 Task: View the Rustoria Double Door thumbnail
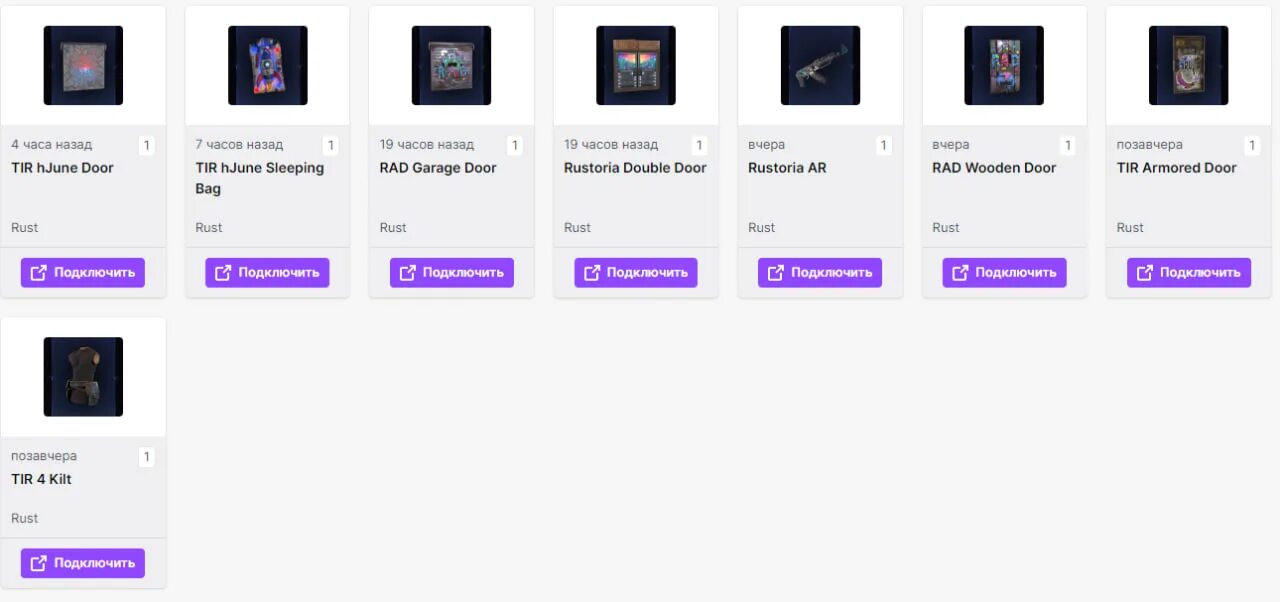coord(636,65)
